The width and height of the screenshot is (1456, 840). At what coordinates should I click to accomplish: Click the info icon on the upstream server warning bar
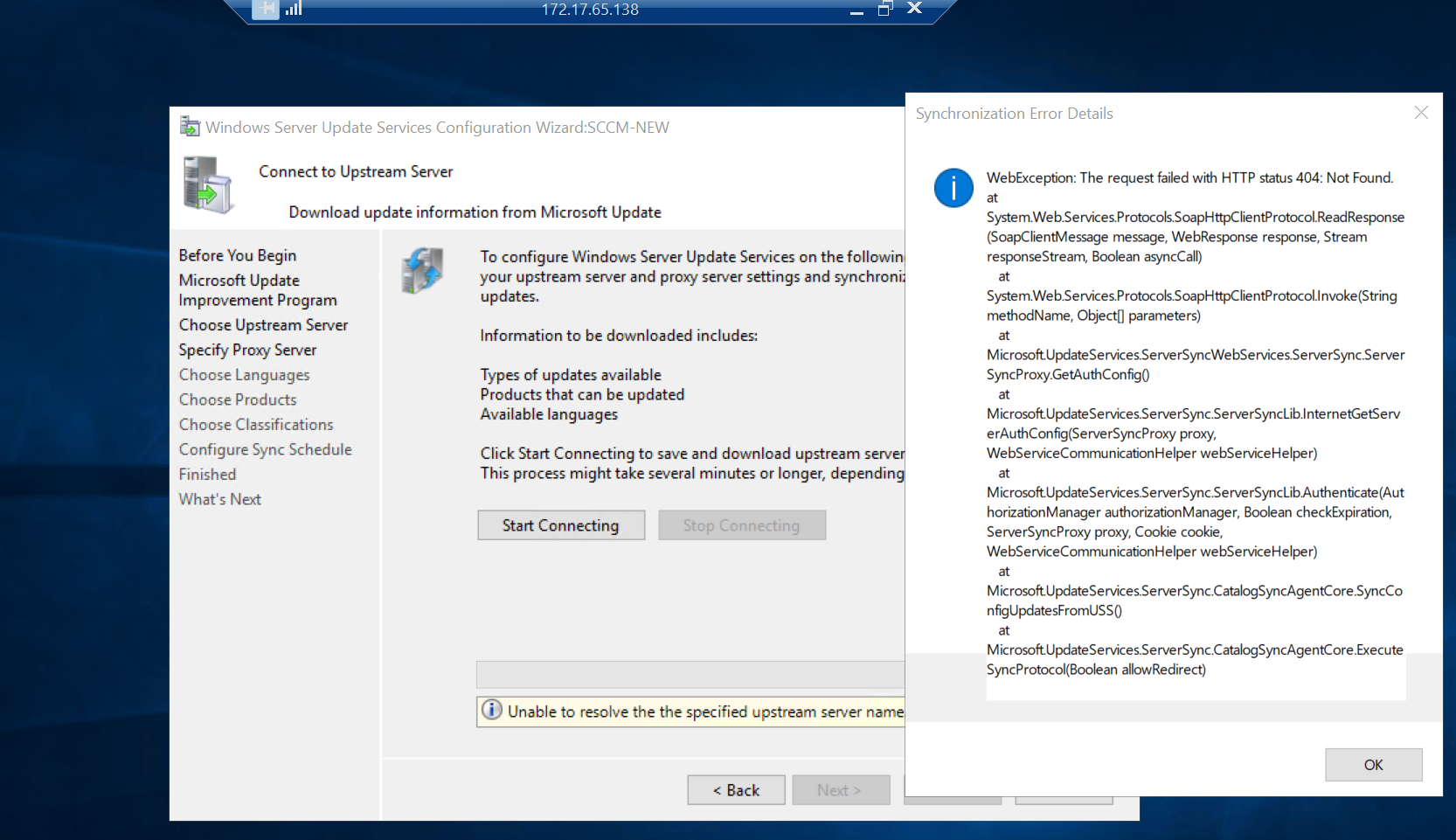coord(492,711)
